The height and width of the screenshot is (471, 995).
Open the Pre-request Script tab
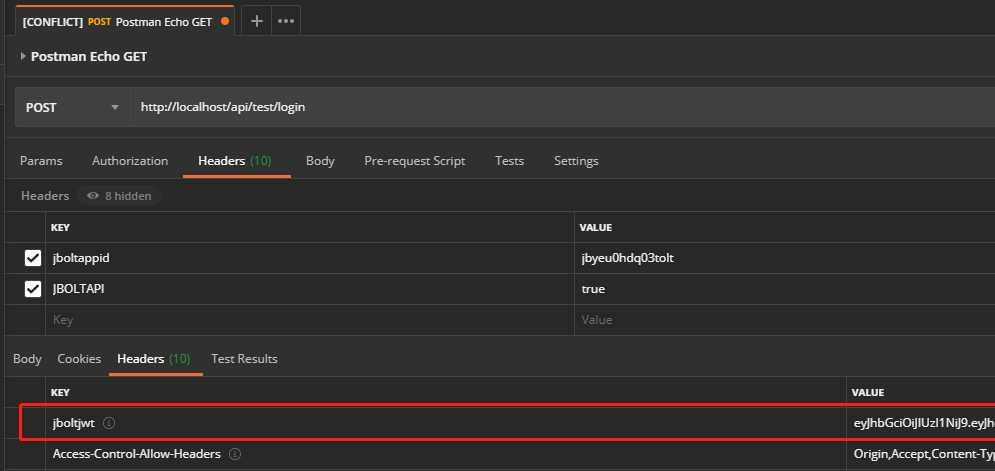[x=414, y=161]
